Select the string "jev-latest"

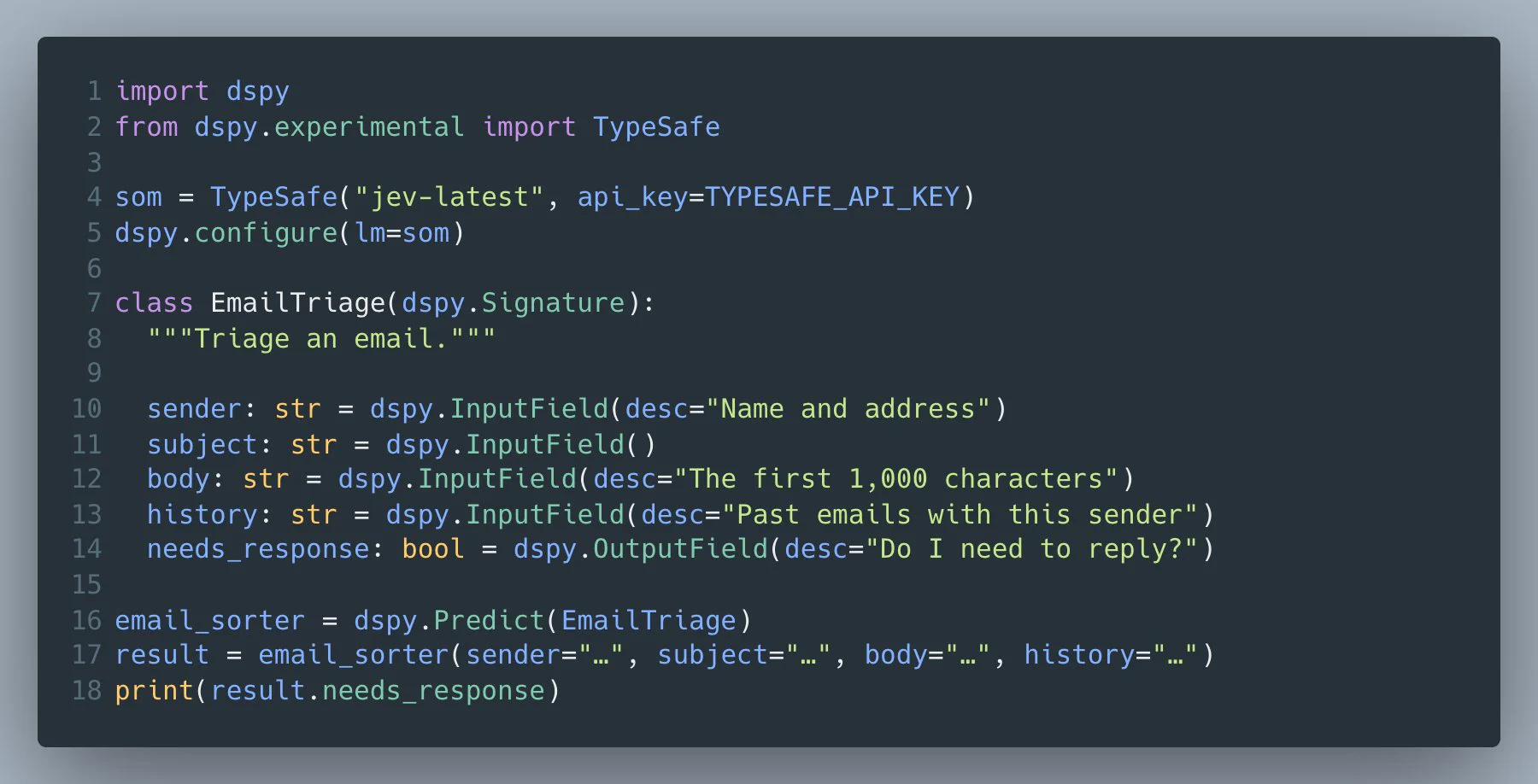click(x=449, y=197)
